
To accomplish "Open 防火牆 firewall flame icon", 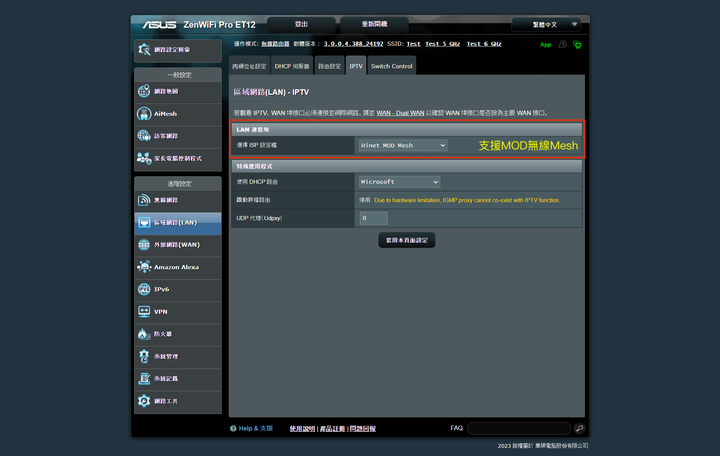I will coord(144,334).
